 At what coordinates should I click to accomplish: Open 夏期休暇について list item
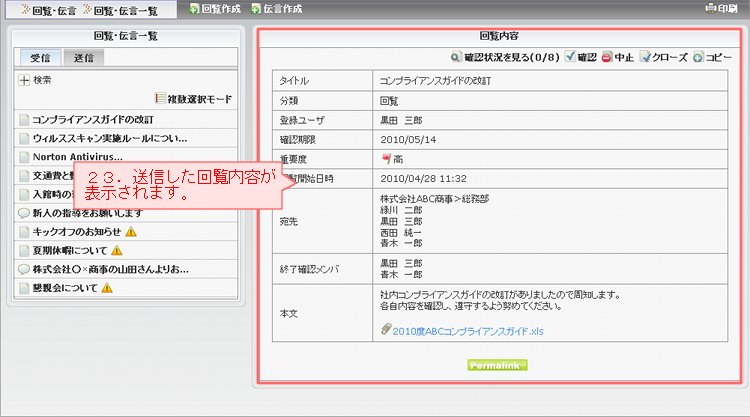click(70, 251)
